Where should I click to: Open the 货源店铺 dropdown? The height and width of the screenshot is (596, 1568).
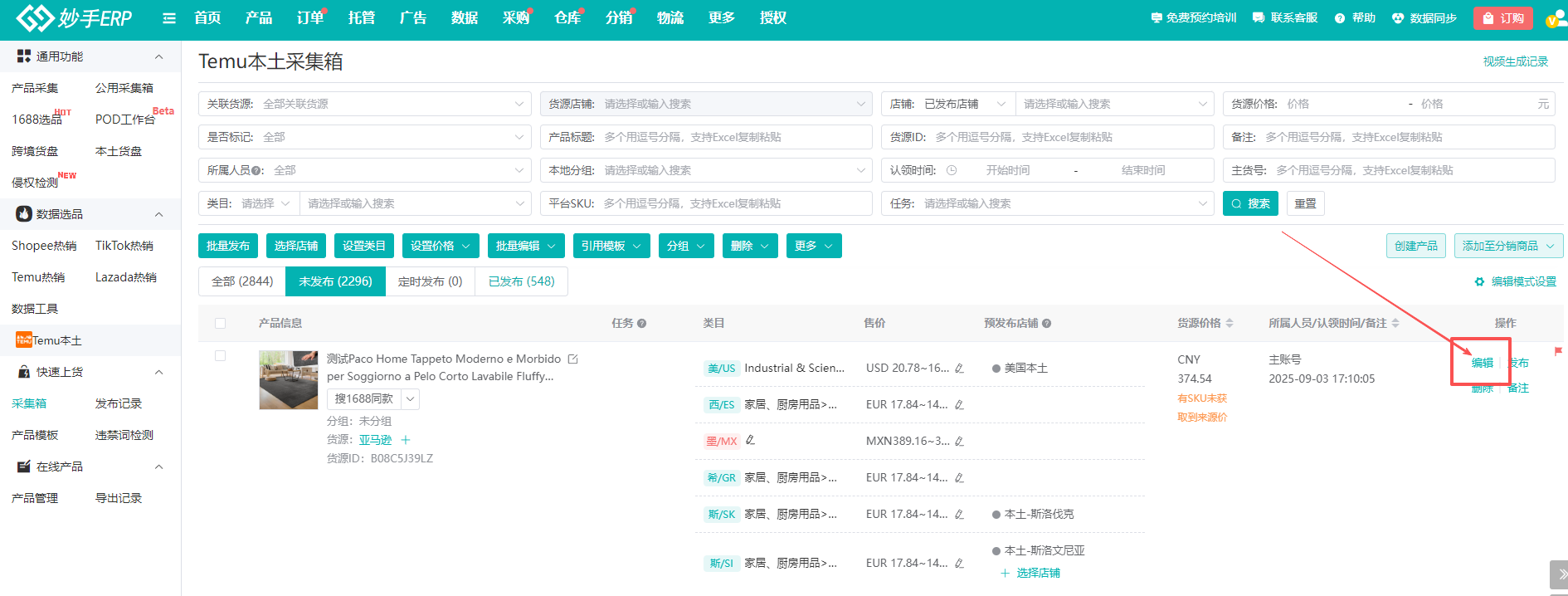706,104
